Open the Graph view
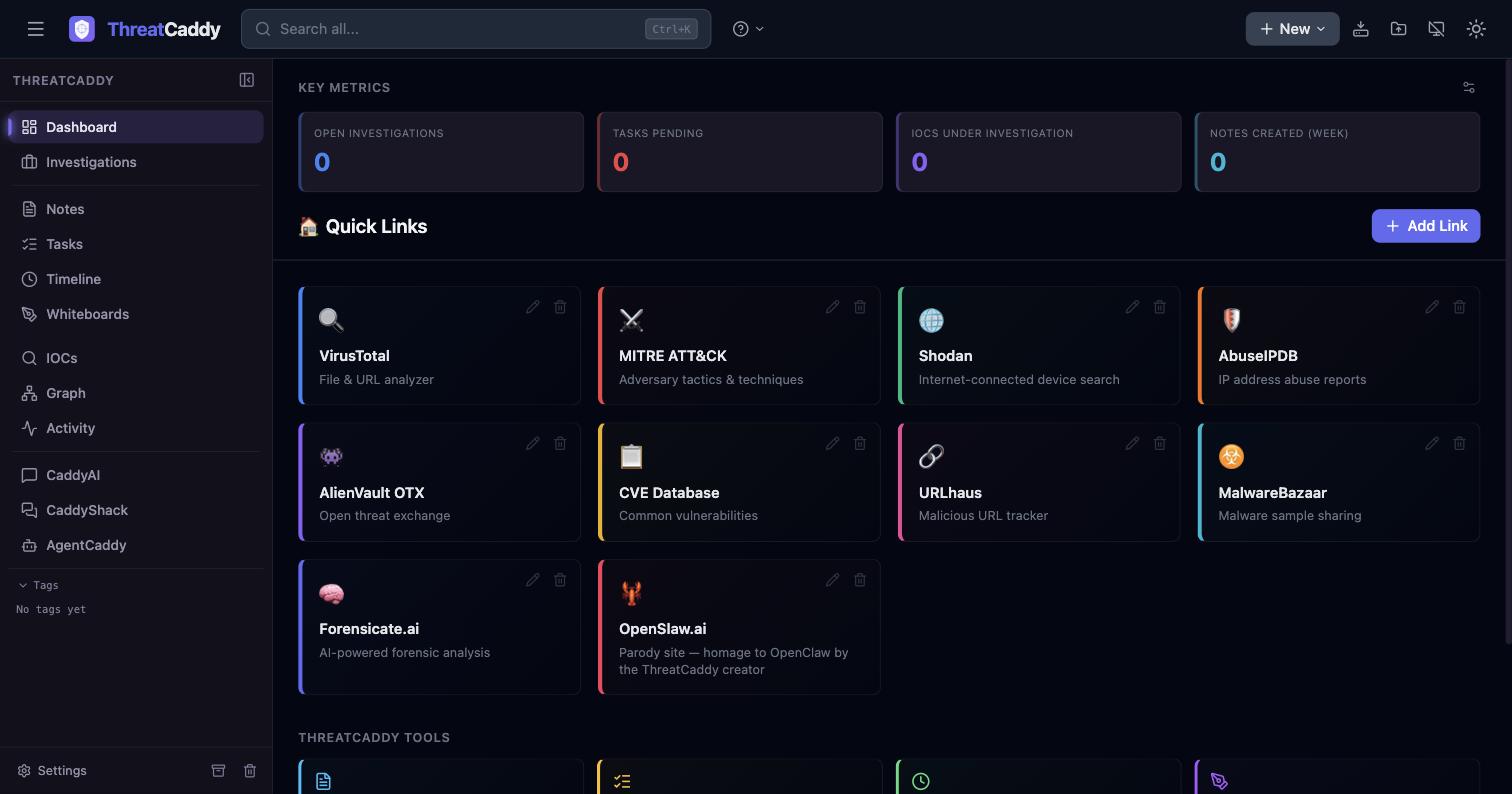Screen dimensions: 1512x794 [136, 393]
